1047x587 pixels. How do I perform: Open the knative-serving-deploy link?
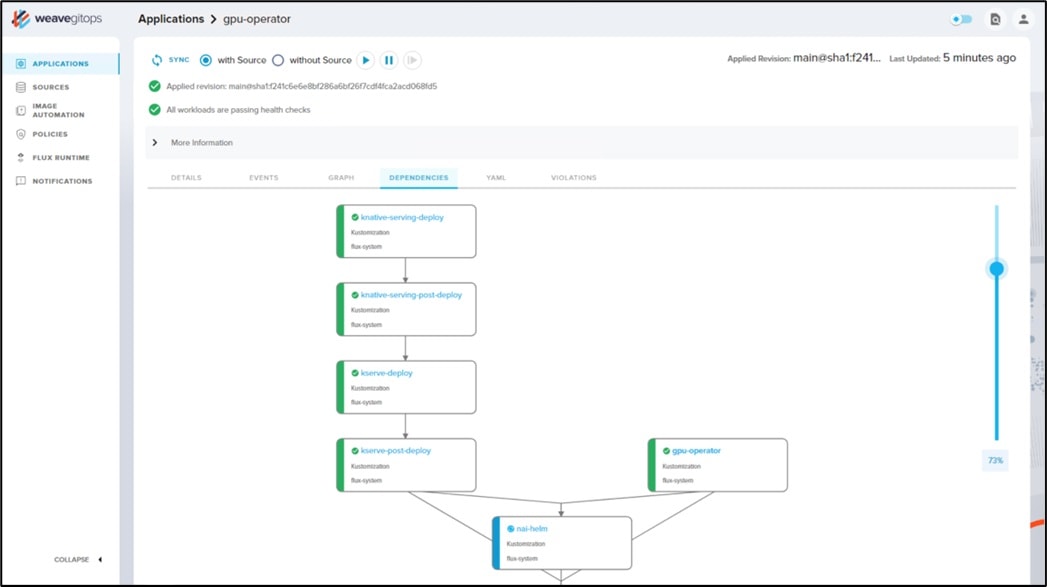402,217
